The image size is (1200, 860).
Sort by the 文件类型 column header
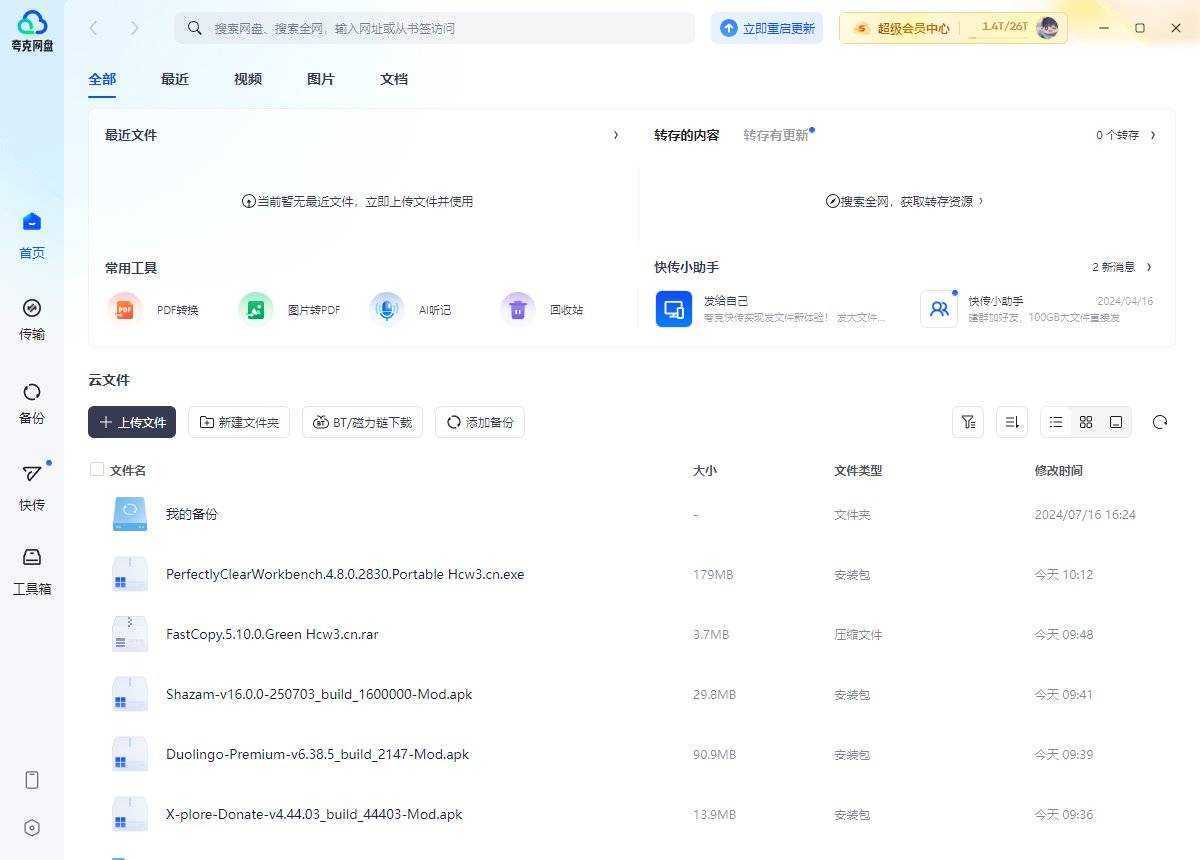(x=858, y=470)
